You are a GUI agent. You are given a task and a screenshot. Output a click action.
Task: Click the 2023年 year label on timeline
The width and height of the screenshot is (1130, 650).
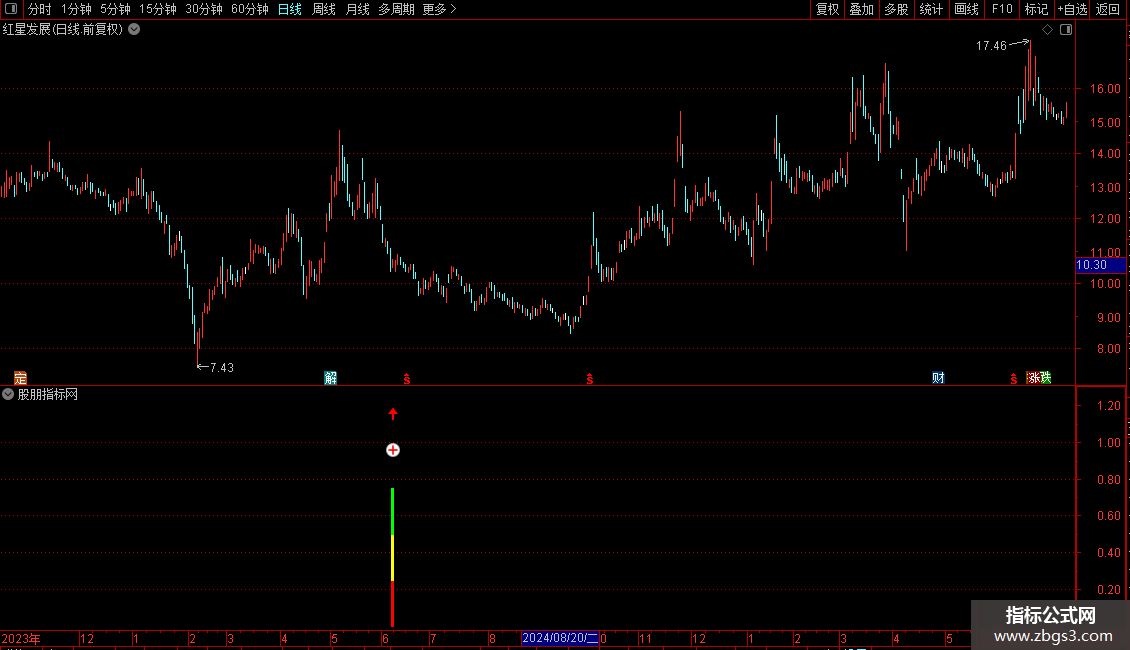click(x=21, y=638)
